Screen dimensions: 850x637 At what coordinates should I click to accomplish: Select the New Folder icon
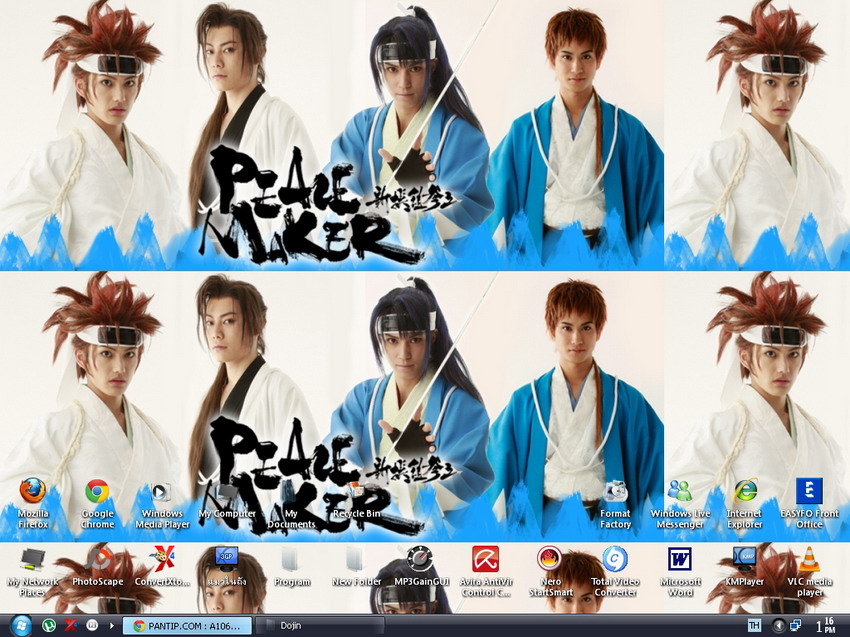tap(356, 568)
